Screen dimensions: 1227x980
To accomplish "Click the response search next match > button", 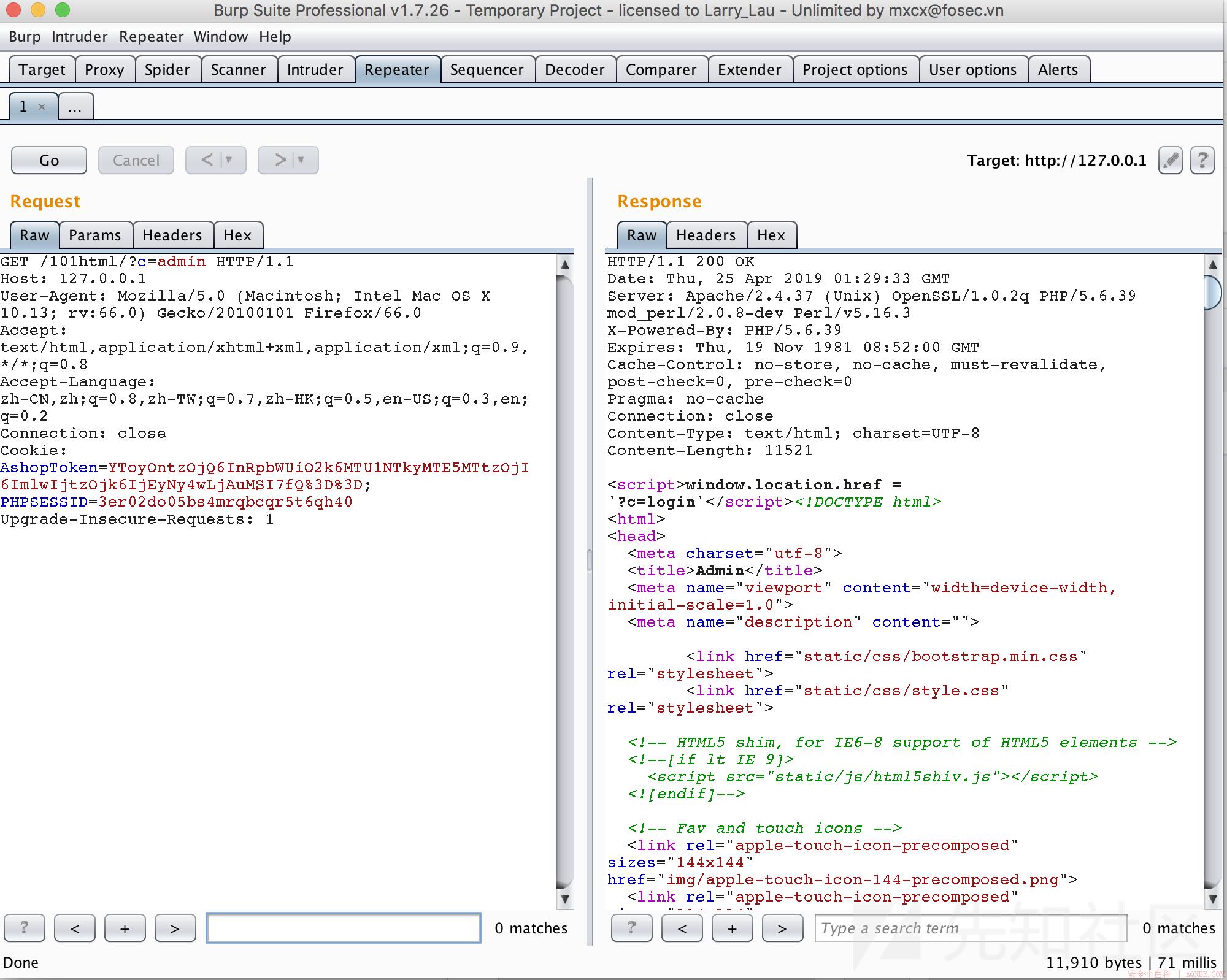I will [x=782, y=928].
